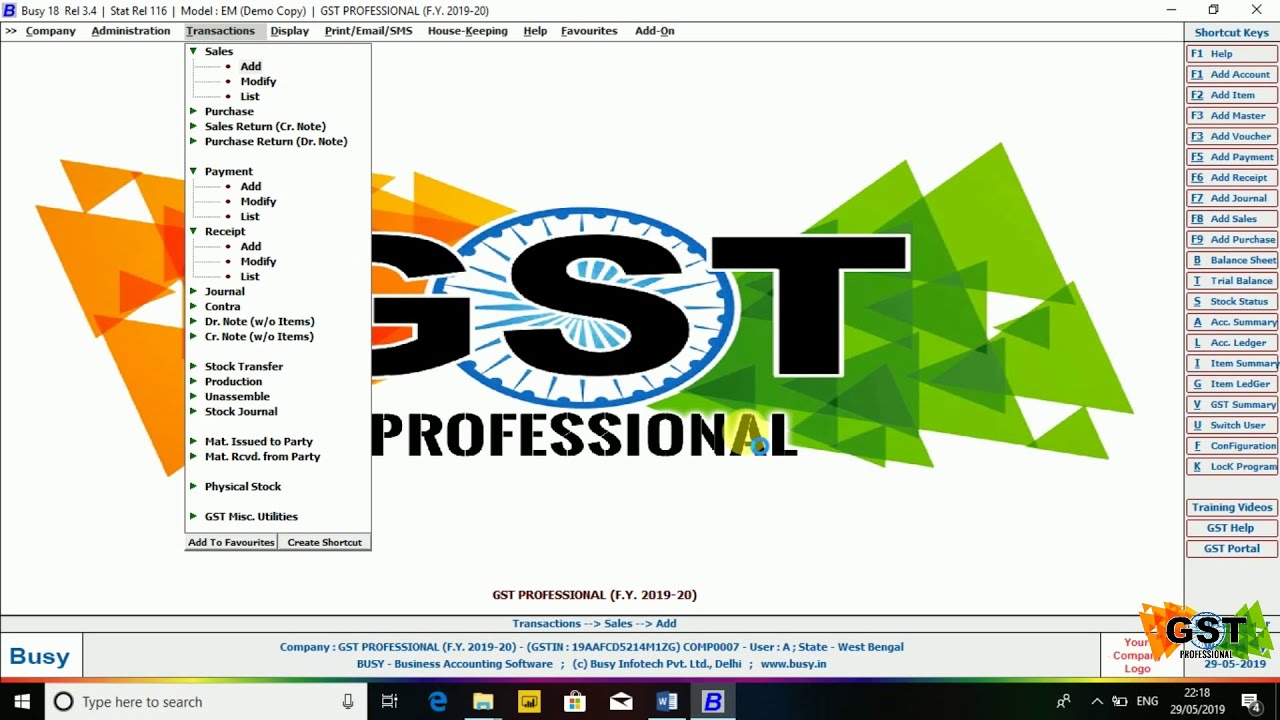This screenshot has width=1280, height=720.
Task: Expand the Journal arrow
Action: [x=193, y=291]
